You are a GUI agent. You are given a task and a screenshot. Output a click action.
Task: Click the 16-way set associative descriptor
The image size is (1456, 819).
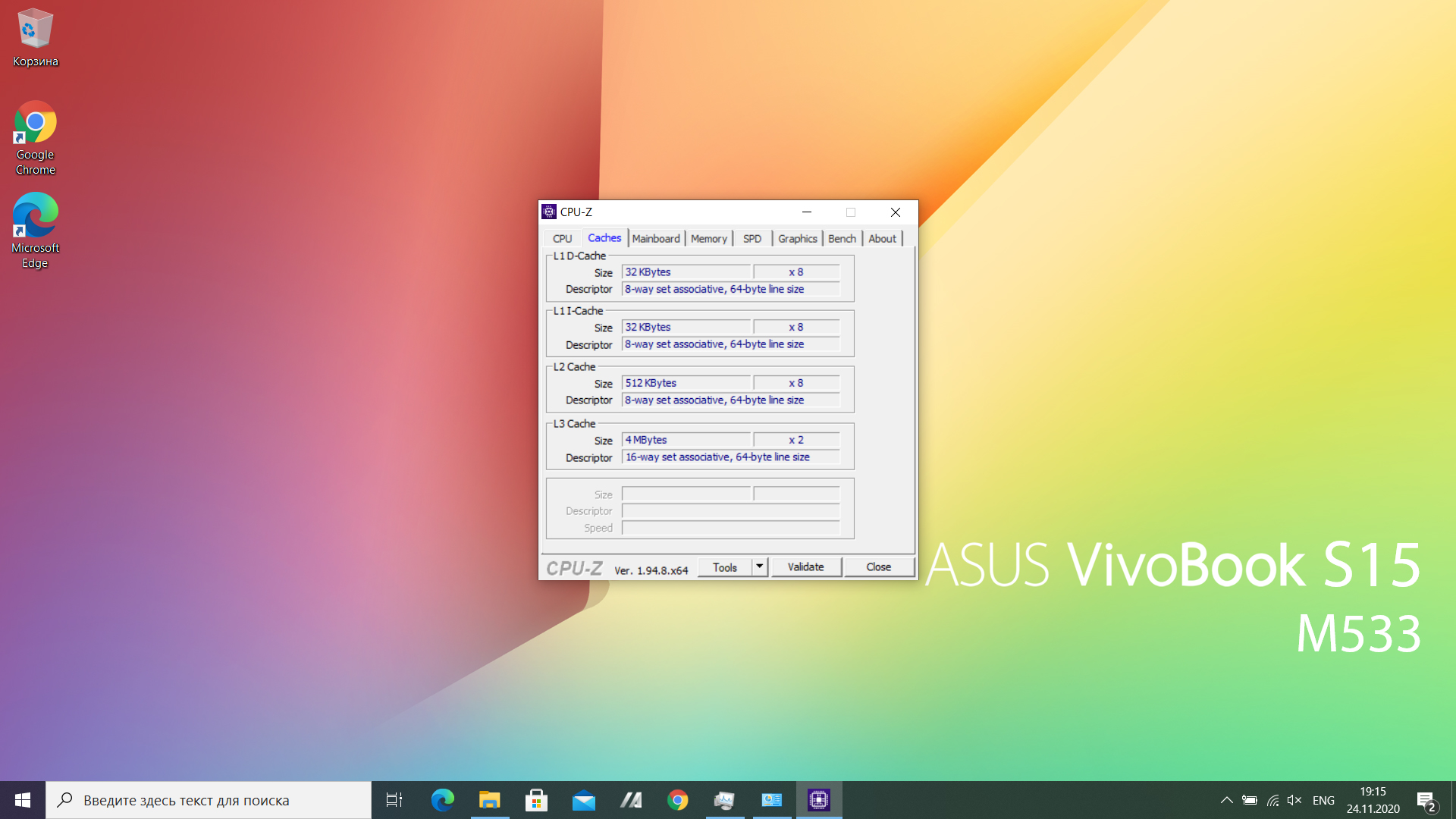(x=731, y=457)
